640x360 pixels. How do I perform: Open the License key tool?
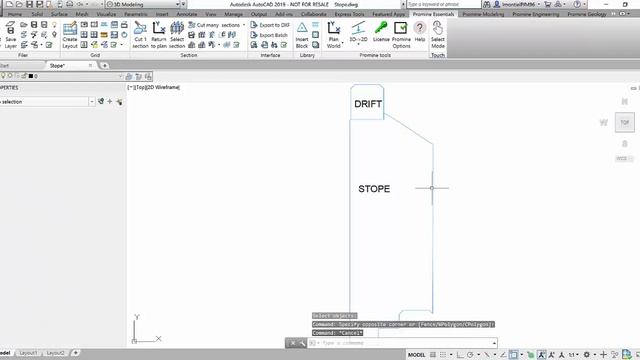[381, 32]
